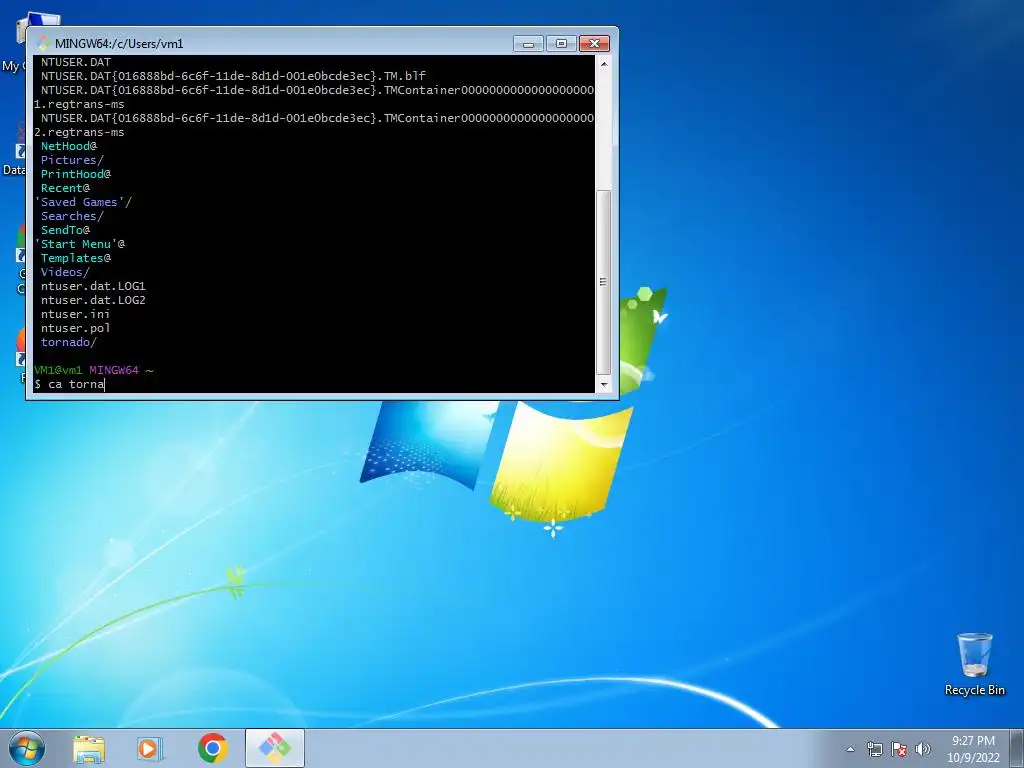The image size is (1024, 768).
Task: Click the terminal scrollbar up arrow
Action: tap(603, 64)
